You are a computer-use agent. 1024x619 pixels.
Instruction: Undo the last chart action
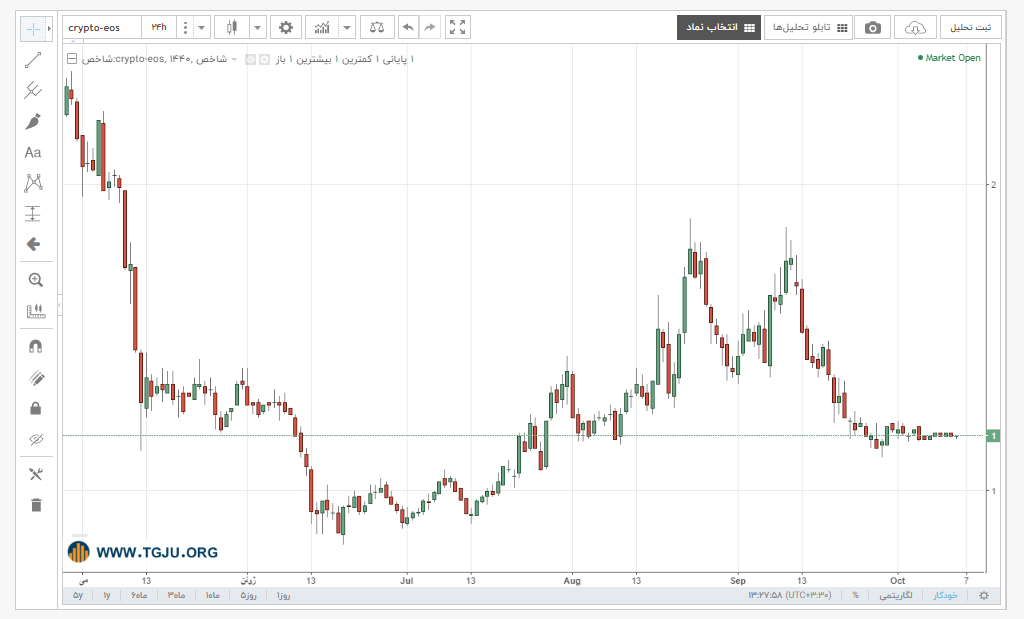coord(408,27)
